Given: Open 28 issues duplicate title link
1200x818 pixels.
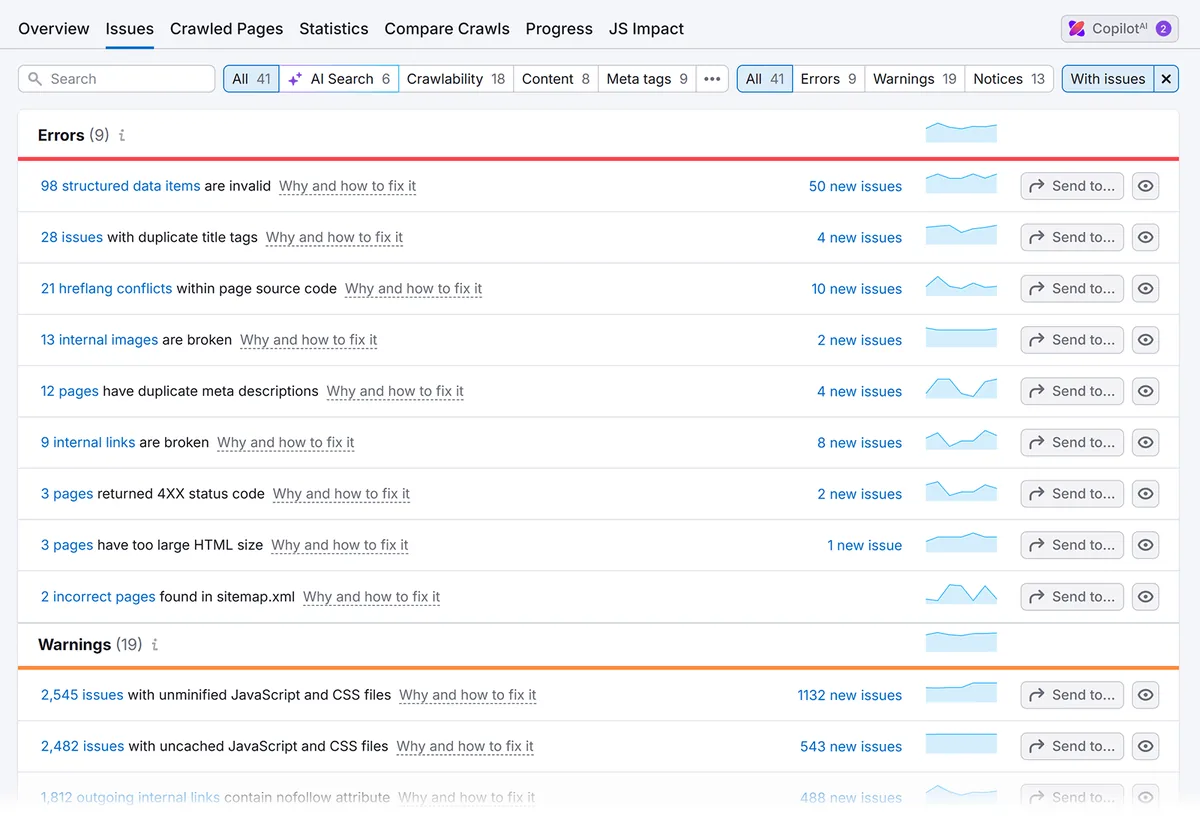Looking at the screenshot, I should pyautogui.click(x=72, y=237).
